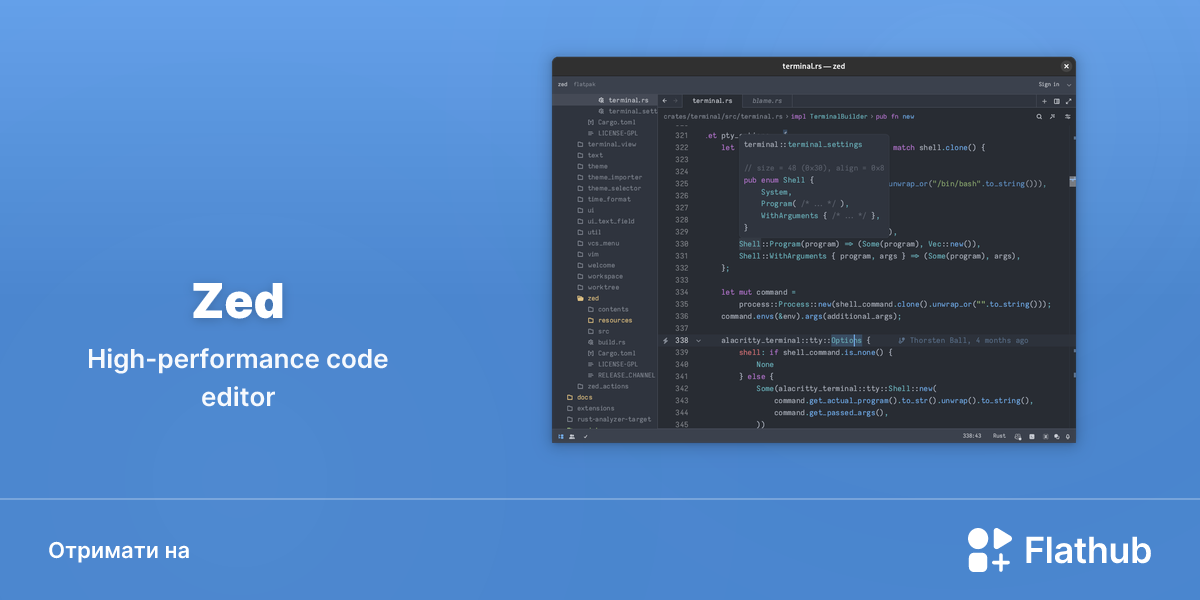The width and height of the screenshot is (1200, 600).
Task: Toggle the notifications bell icon
Action: click(1068, 436)
